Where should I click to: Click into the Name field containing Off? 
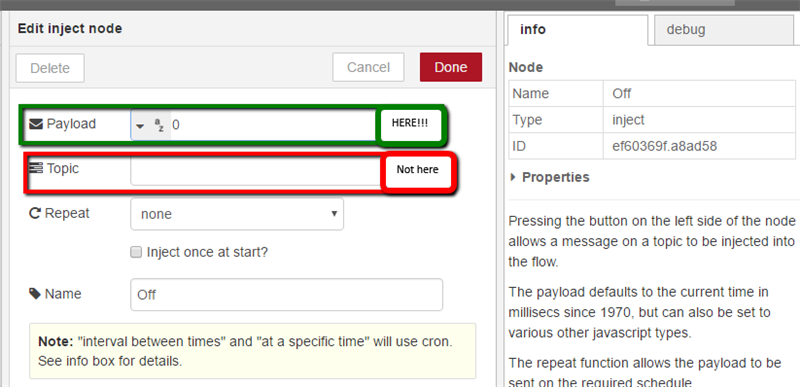click(286, 294)
